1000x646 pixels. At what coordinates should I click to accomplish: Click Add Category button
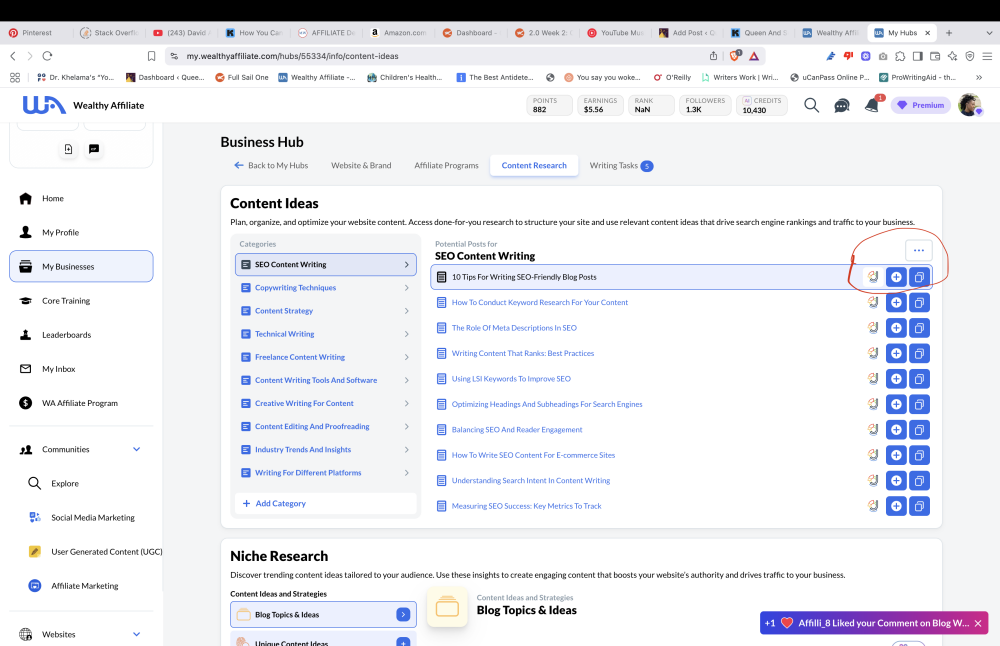coord(325,503)
